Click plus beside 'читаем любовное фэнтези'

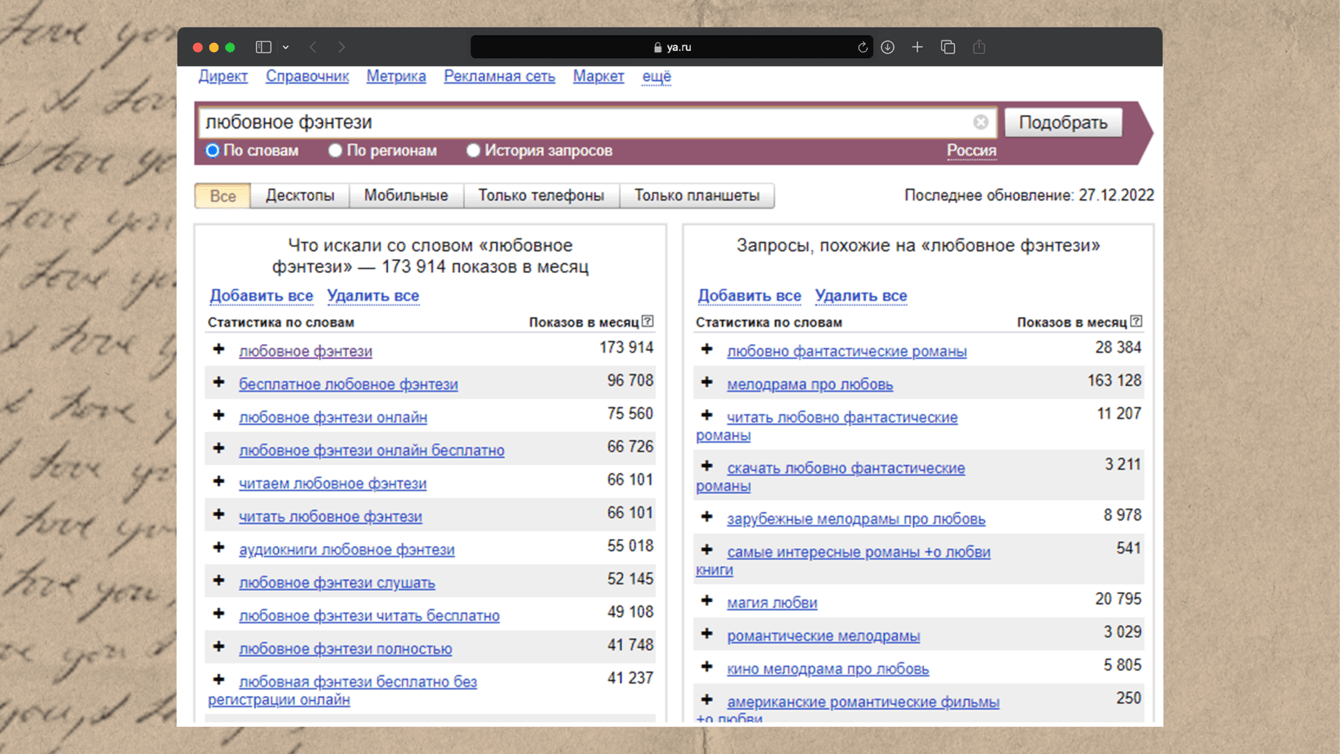[x=219, y=482]
